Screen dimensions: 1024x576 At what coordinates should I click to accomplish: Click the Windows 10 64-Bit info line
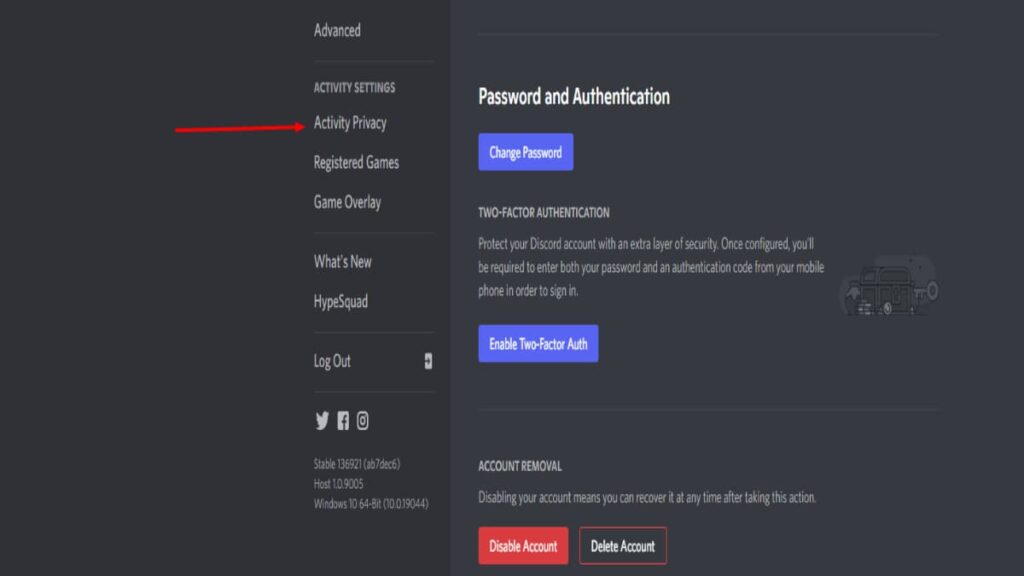point(371,503)
